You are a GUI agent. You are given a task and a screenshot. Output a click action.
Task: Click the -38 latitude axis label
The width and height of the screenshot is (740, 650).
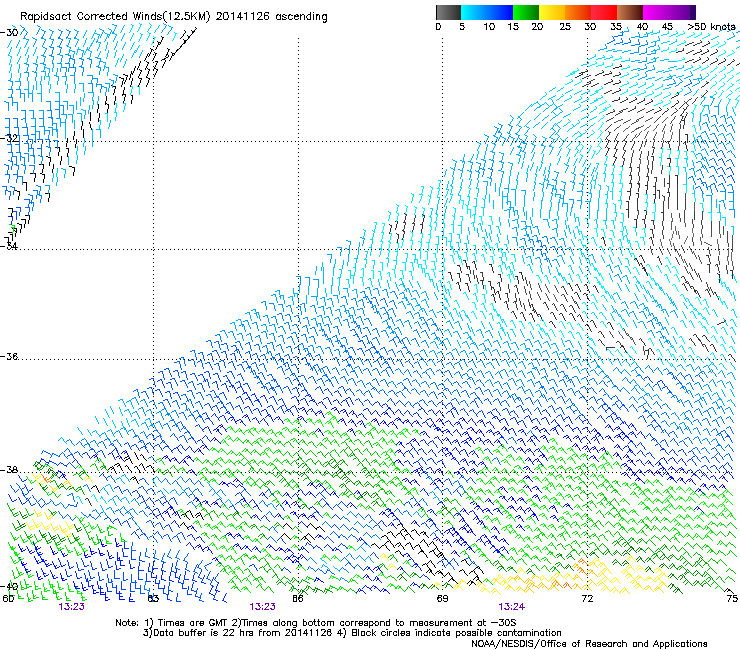tap(9, 470)
